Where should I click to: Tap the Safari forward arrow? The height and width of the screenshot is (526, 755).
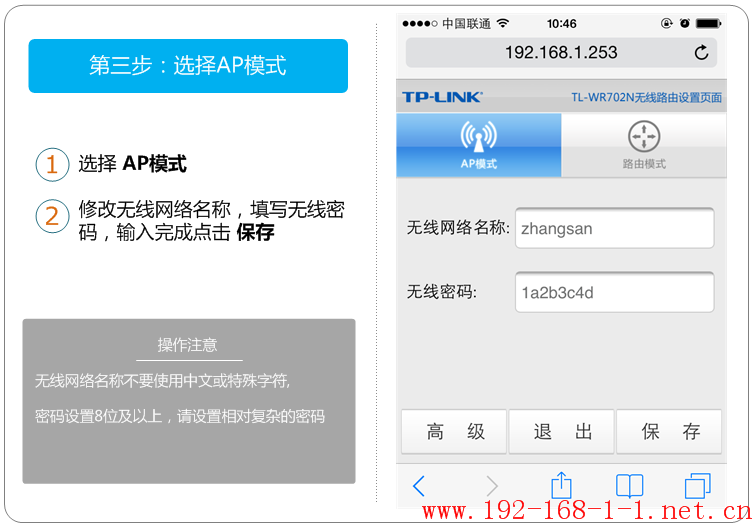[x=492, y=486]
